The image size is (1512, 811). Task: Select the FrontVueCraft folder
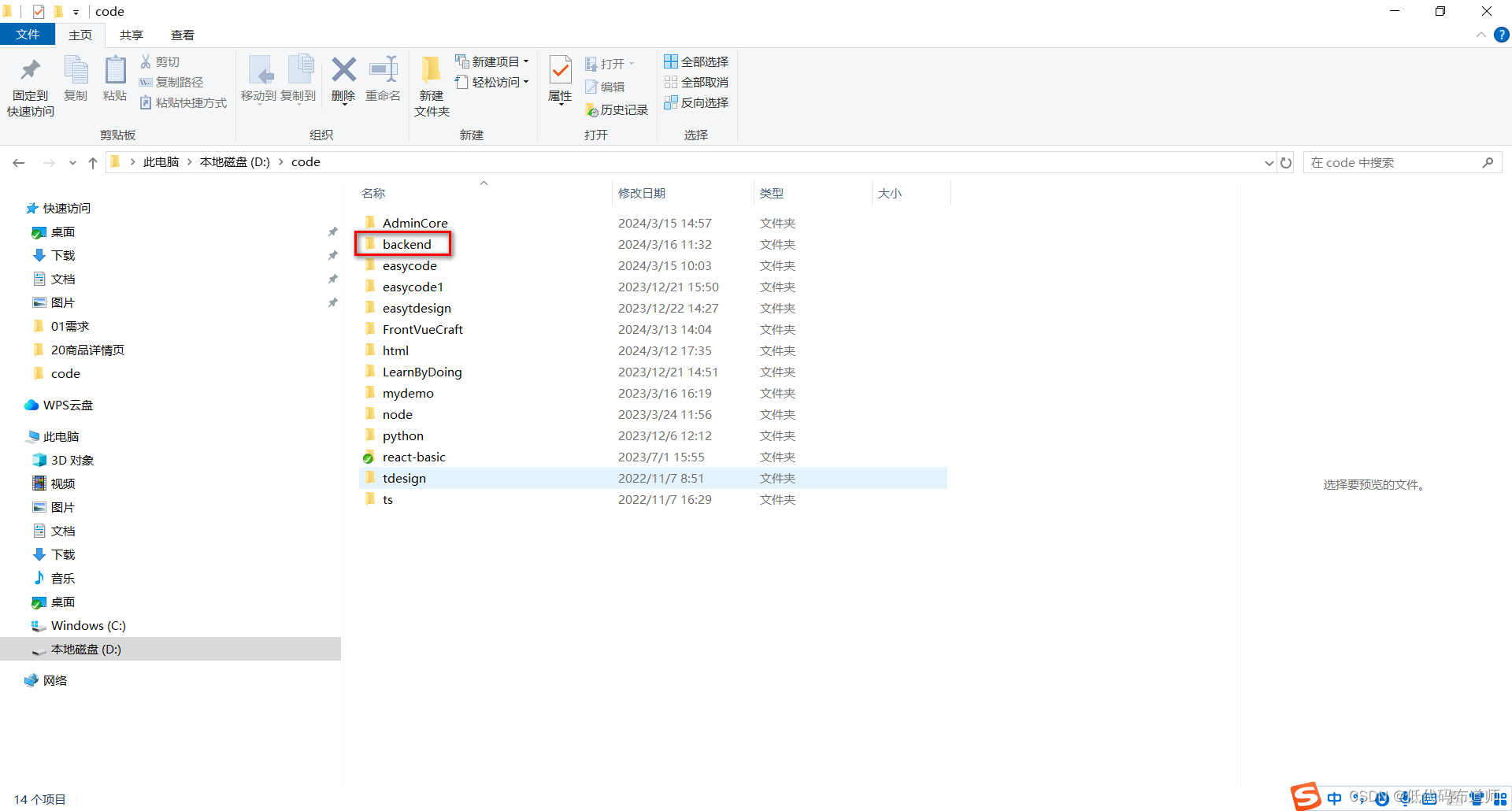[423, 329]
